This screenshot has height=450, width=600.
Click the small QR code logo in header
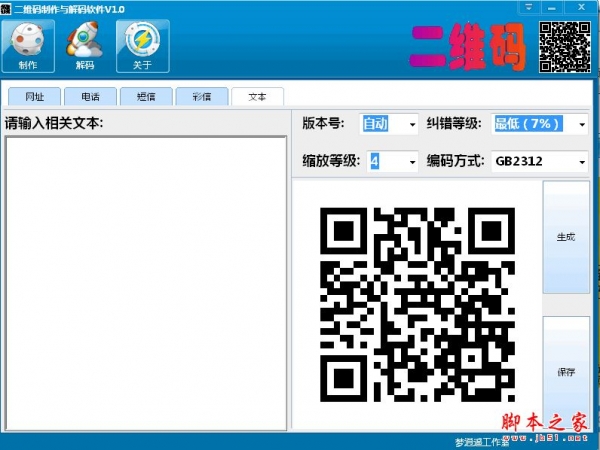pyautogui.click(x=565, y=47)
